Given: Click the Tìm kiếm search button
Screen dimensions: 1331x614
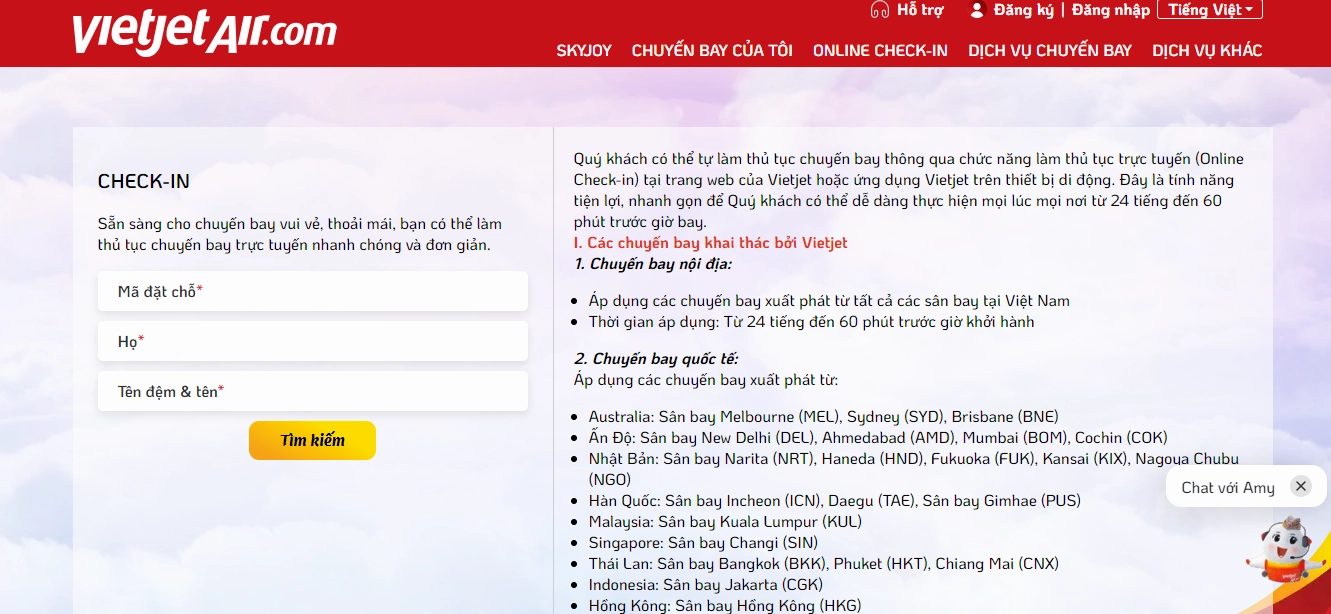Looking at the screenshot, I should click(312, 440).
